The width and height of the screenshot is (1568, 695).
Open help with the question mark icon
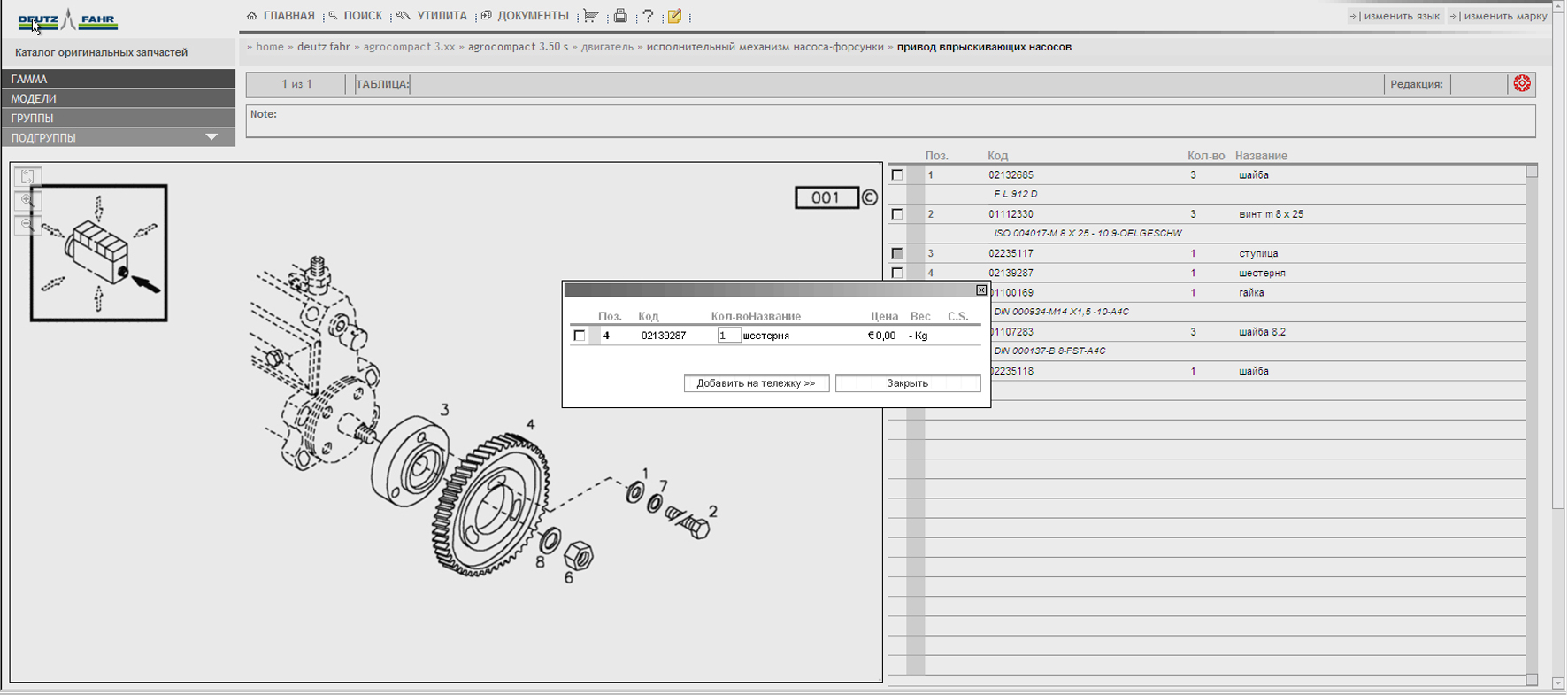[x=649, y=16]
